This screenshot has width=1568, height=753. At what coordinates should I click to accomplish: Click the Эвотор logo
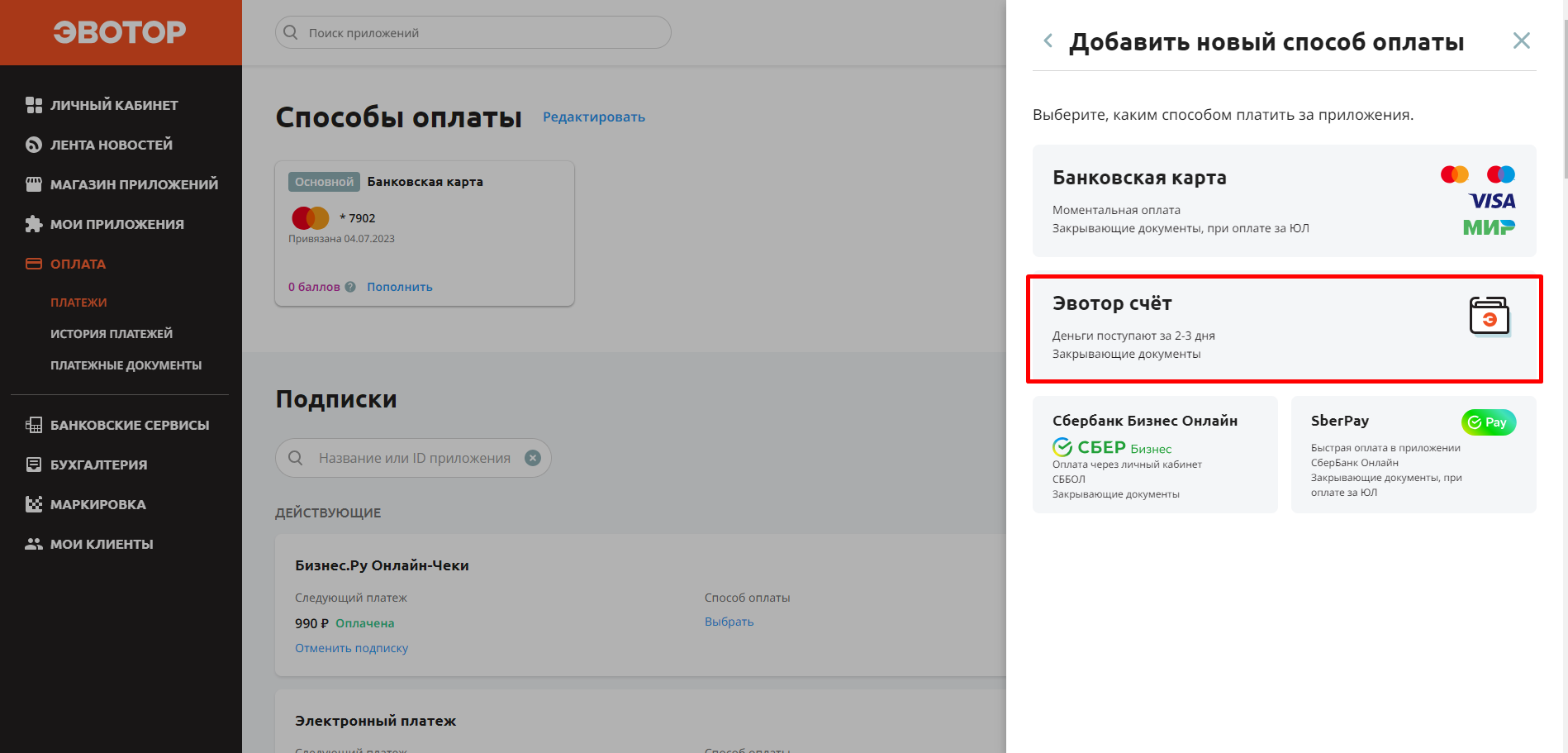coord(120,32)
